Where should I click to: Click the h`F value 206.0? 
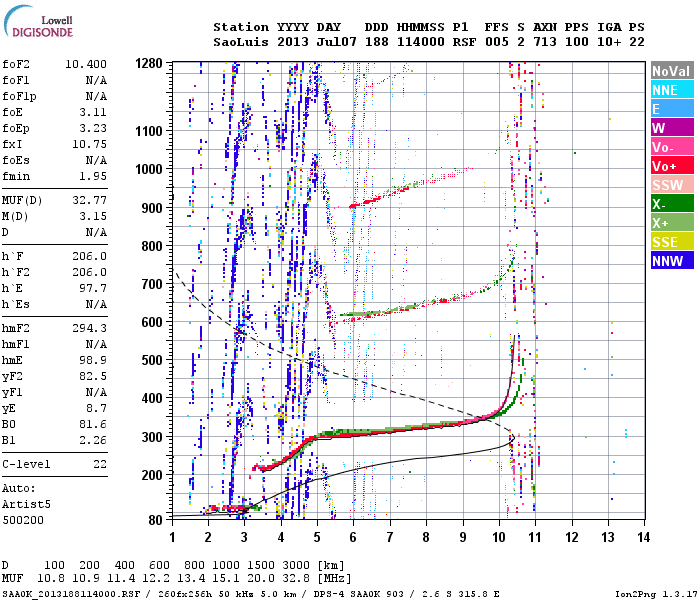tap(90, 256)
